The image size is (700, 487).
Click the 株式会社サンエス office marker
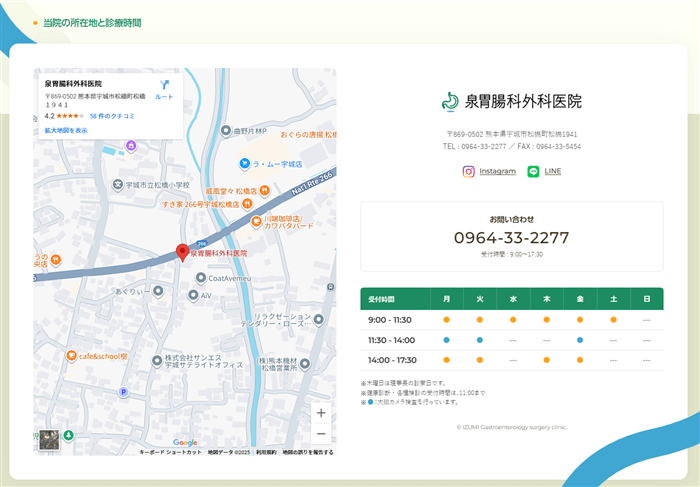(157, 361)
